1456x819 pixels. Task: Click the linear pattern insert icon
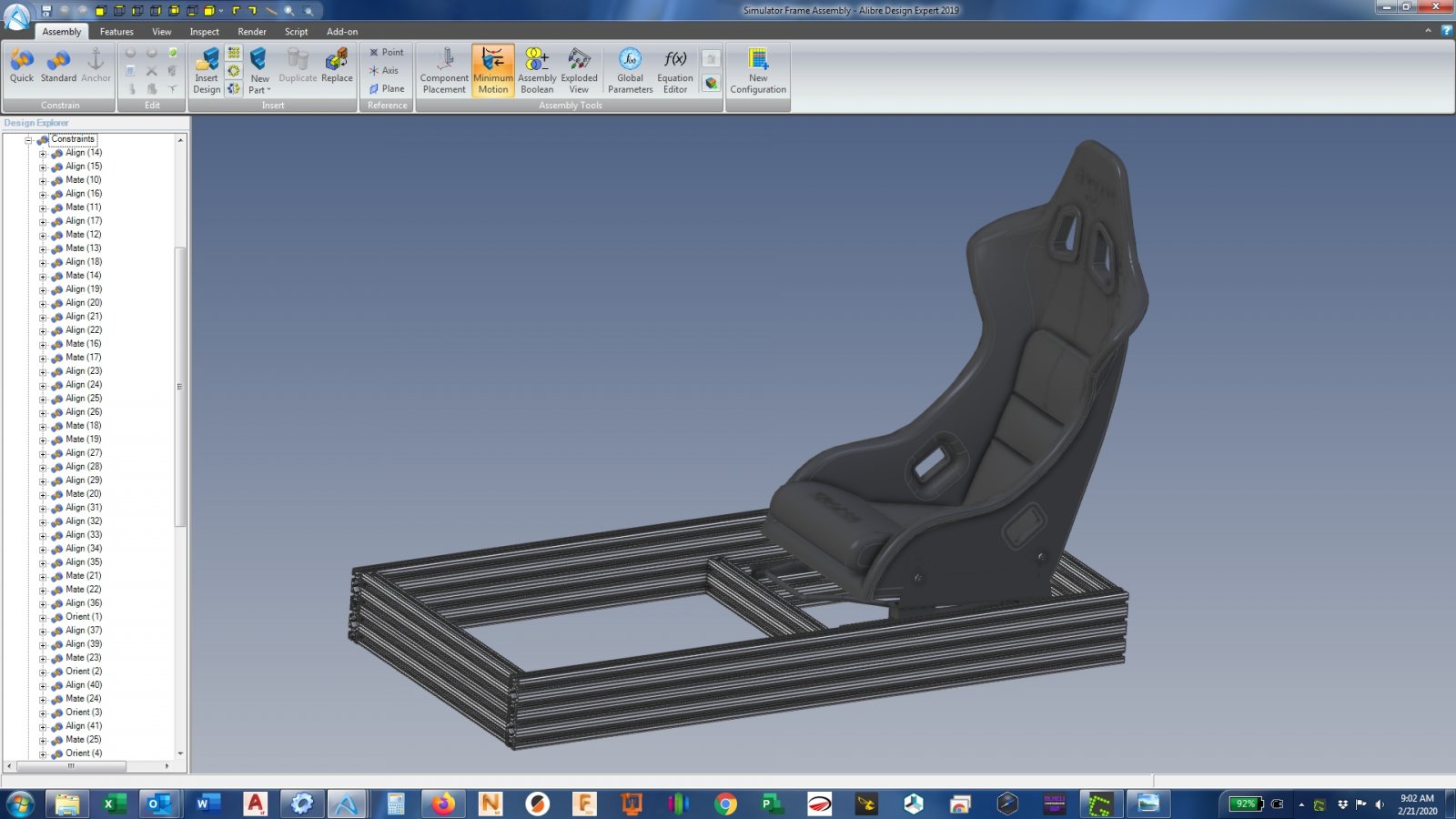coord(234,53)
